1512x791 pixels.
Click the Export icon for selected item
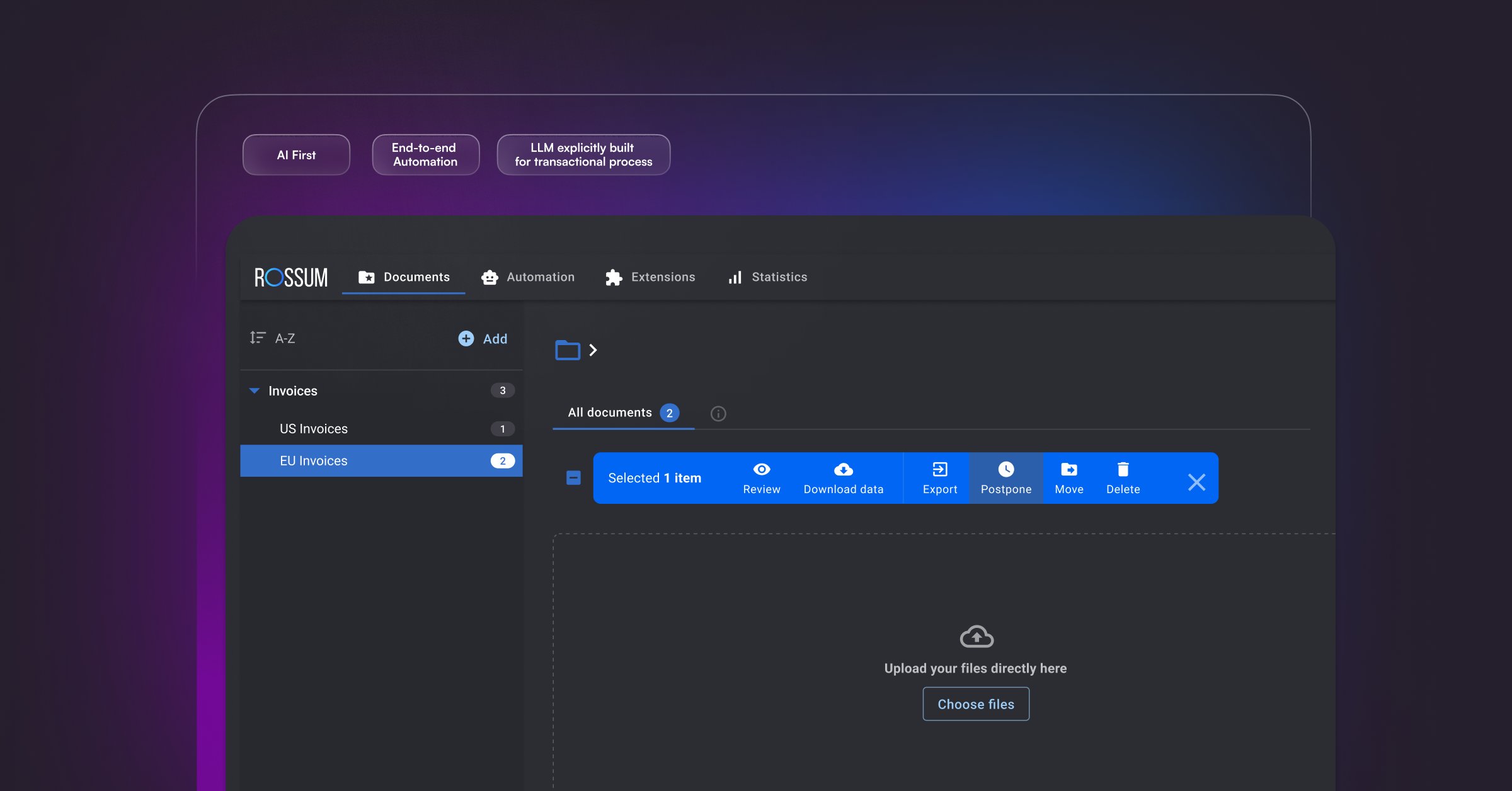click(939, 469)
